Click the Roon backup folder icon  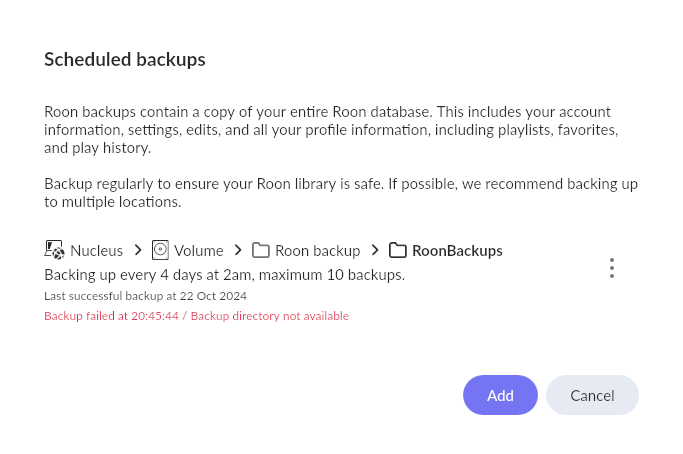(260, 251)
